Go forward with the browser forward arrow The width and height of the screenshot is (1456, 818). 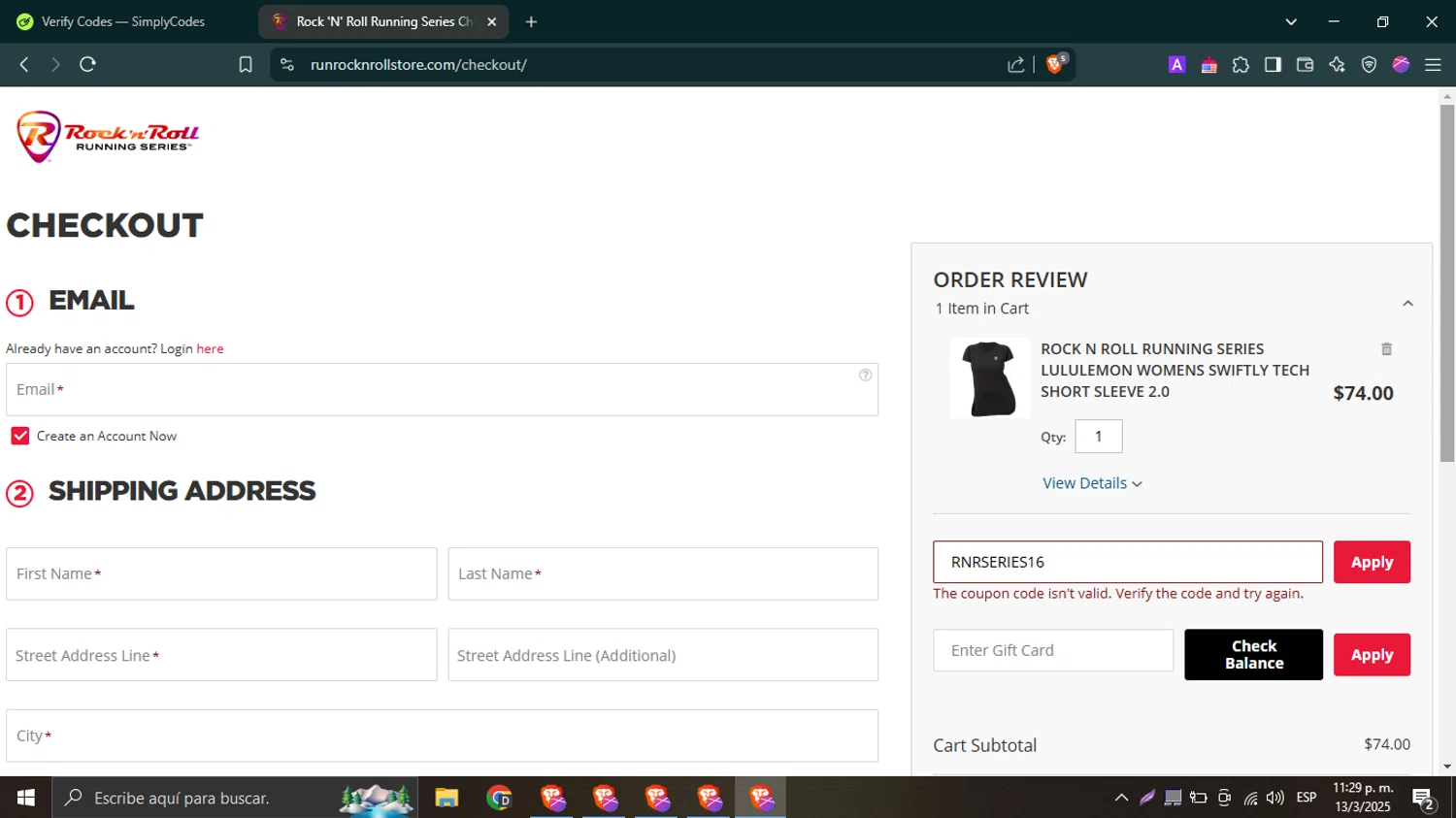pos(55,64)
